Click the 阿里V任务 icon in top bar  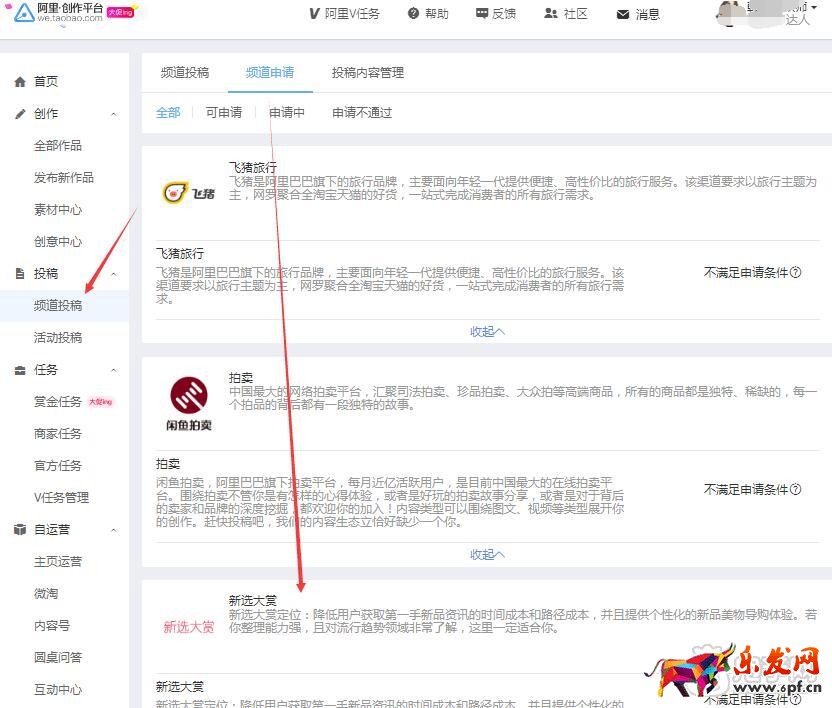pos(316,13)
